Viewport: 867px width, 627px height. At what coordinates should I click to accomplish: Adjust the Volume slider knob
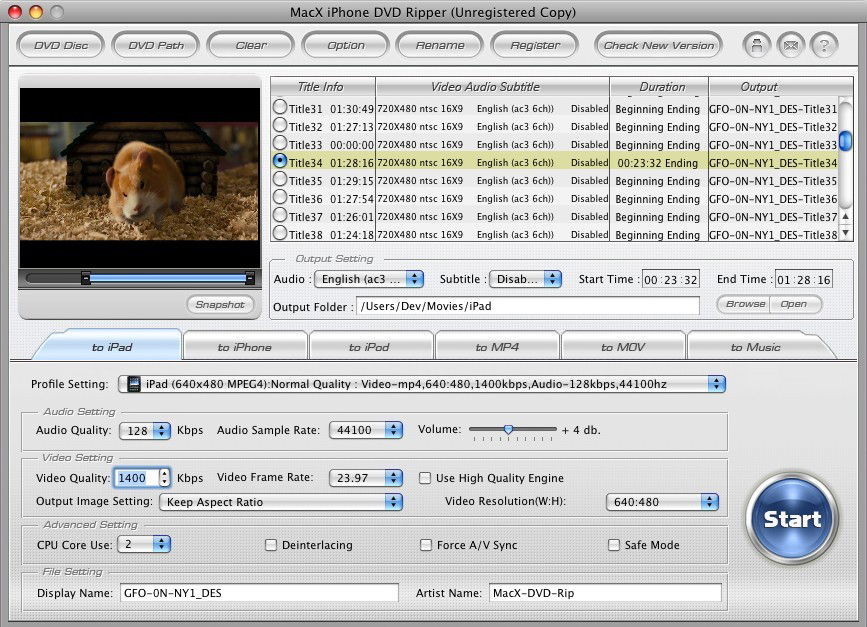click(508, 429)
